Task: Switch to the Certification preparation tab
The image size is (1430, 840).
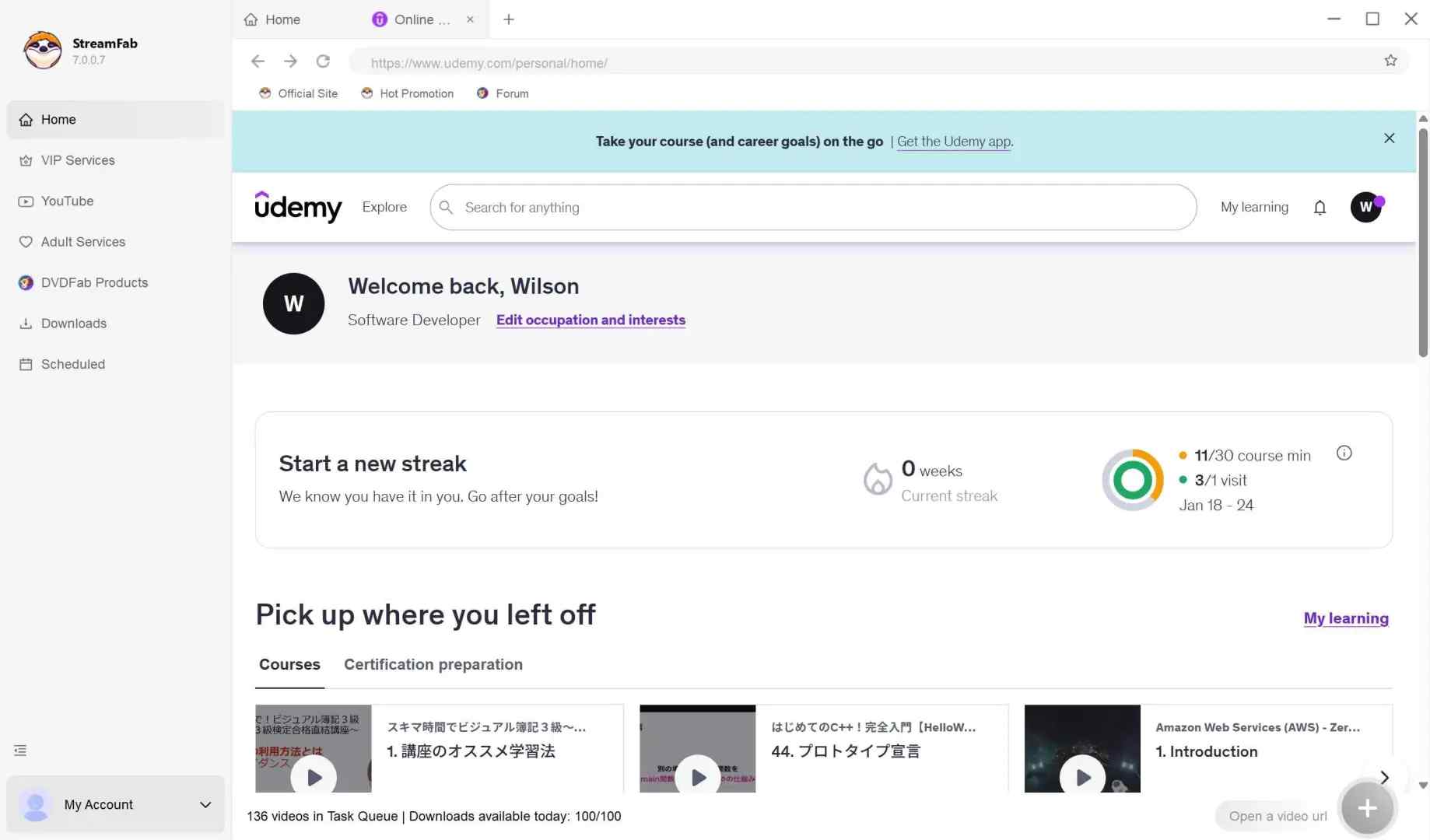Action: [x=433, y=664]
